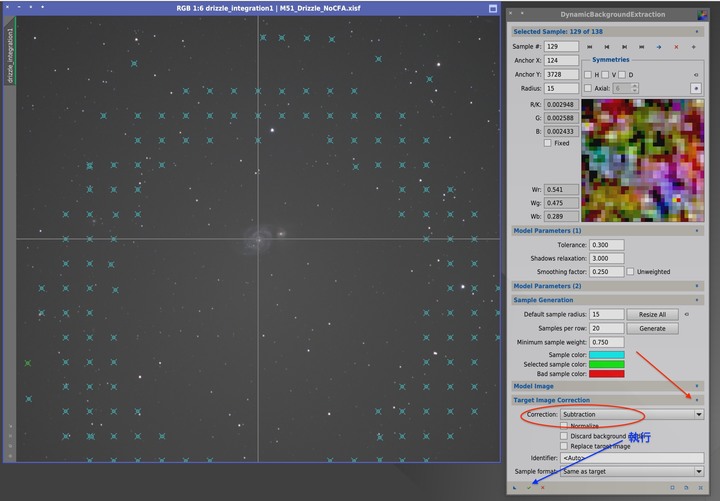720x501 pixels.
Task: Select the drizzle_integration1 view tab
Action: pyautogui.click(x=10, y=56)
